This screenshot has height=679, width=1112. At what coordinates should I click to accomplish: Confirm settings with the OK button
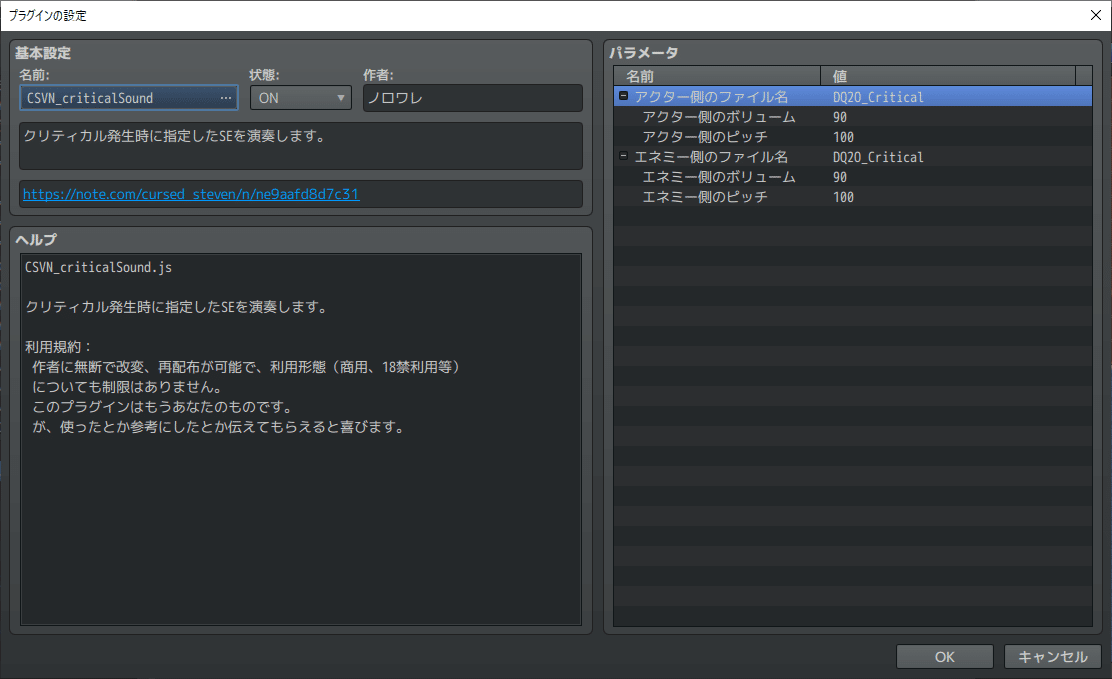943,656
